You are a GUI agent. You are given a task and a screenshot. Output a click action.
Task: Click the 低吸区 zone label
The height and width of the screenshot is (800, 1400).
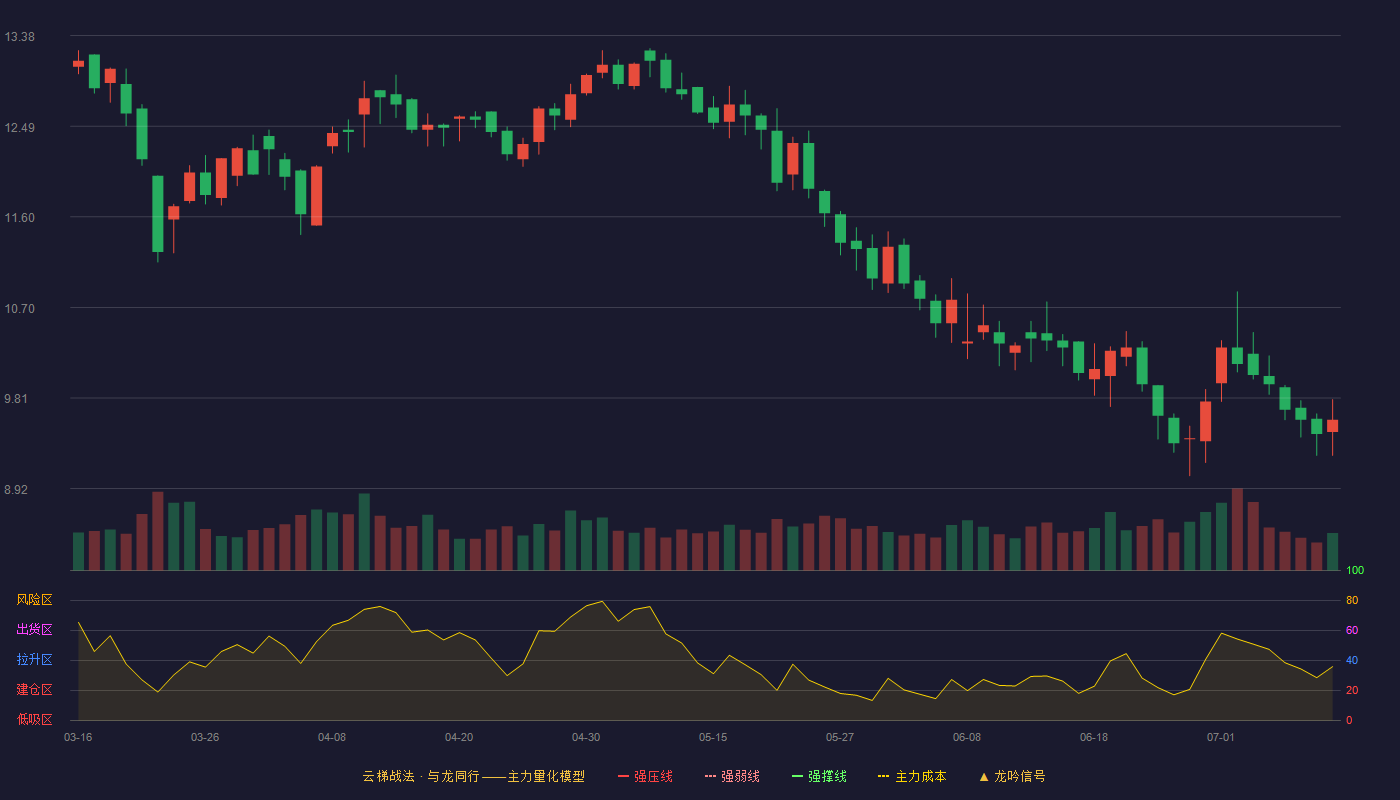pyautogui.click(x=34, y=719)
